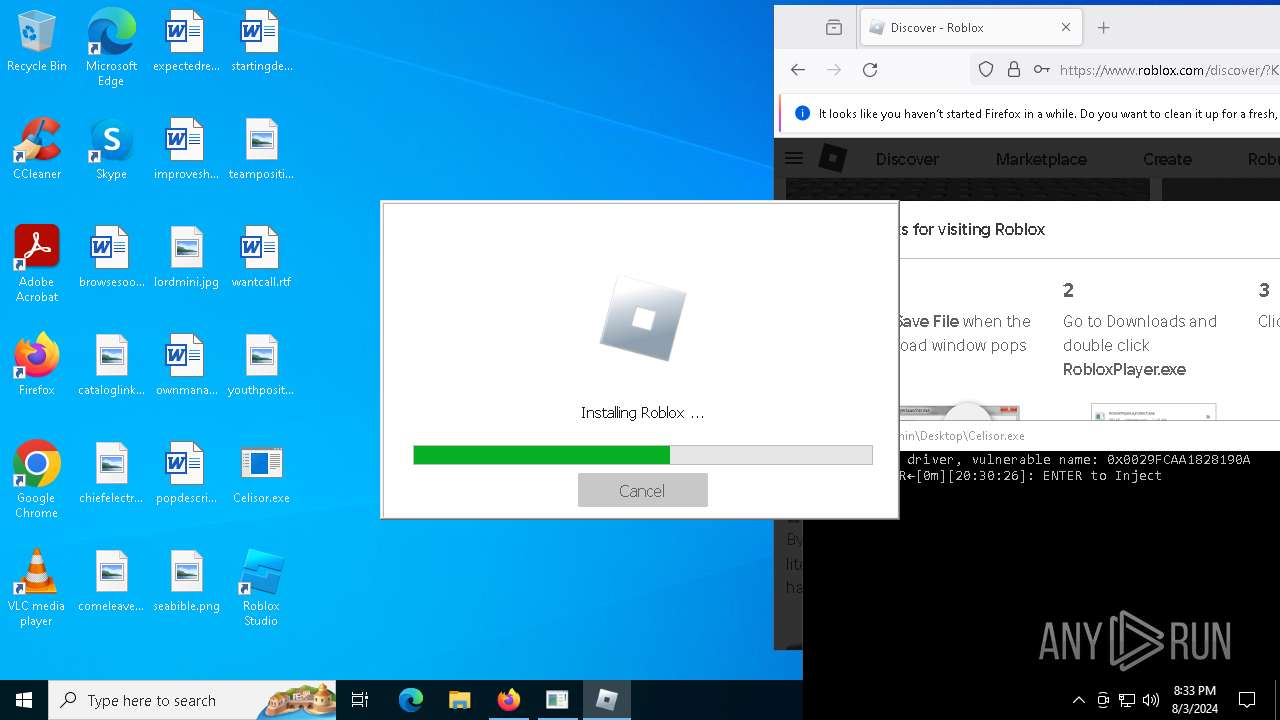Image resolution: width=1280 pixels, height=720 pixels.
Task: Open Task View from the taskbar
Action: (x=360, y=700)
